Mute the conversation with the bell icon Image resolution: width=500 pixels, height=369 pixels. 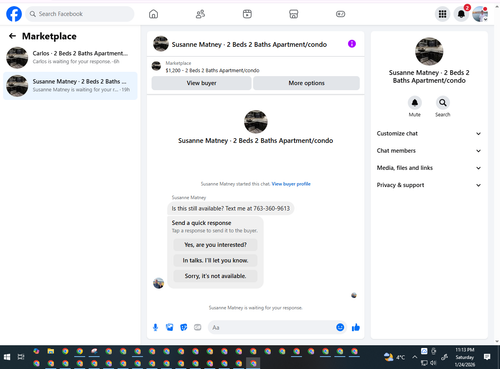point(415,103)
